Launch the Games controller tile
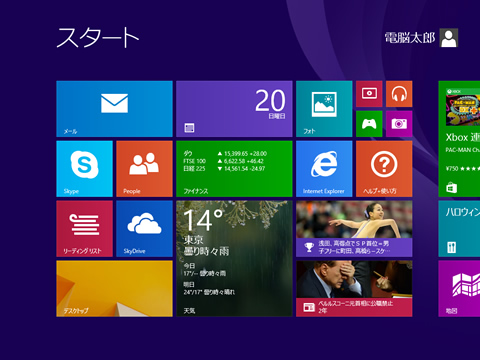The width and height of the screenshot is (480, 360). [x=369, y=124]
